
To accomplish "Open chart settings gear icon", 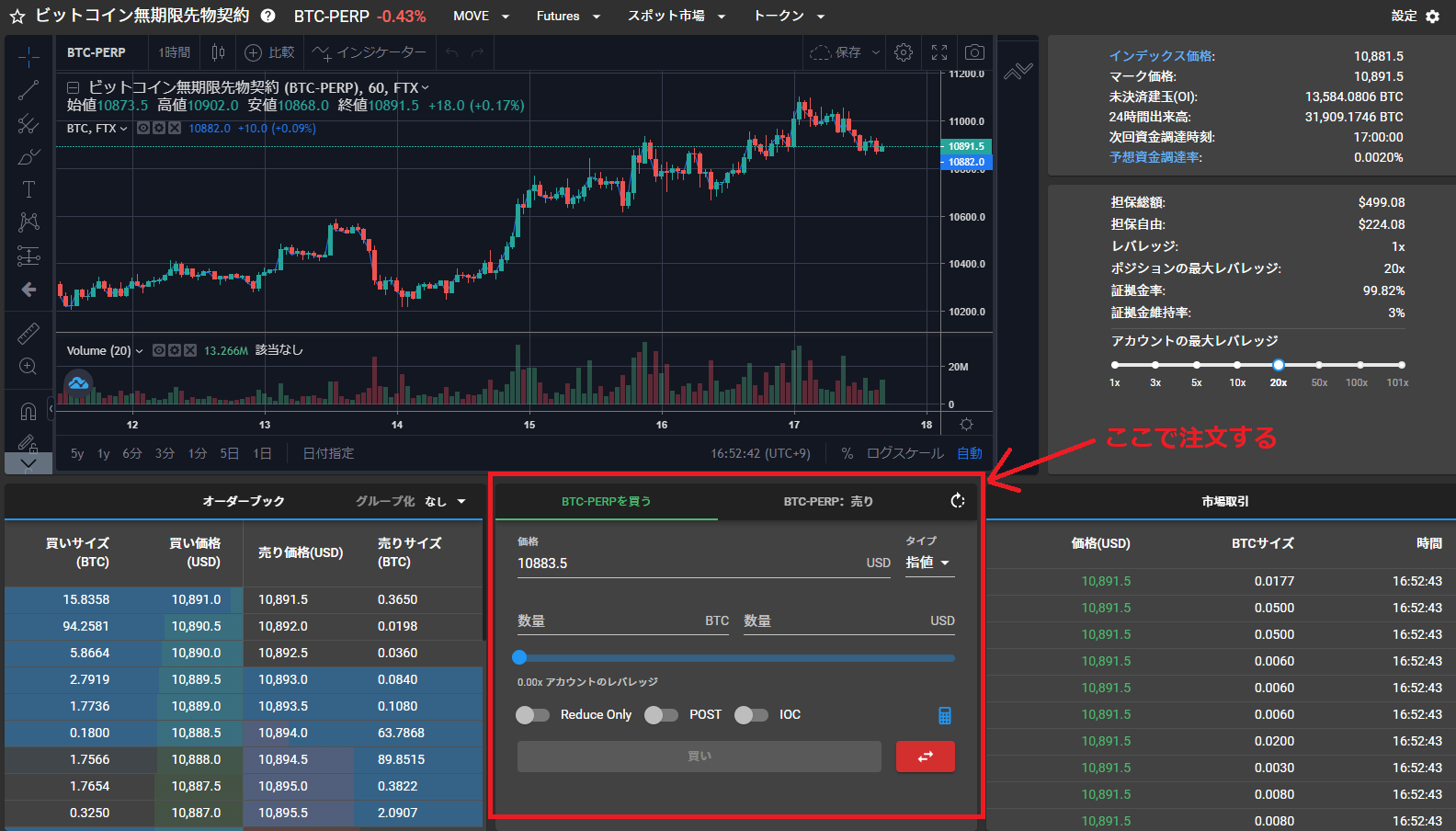I will coord(904,52).
